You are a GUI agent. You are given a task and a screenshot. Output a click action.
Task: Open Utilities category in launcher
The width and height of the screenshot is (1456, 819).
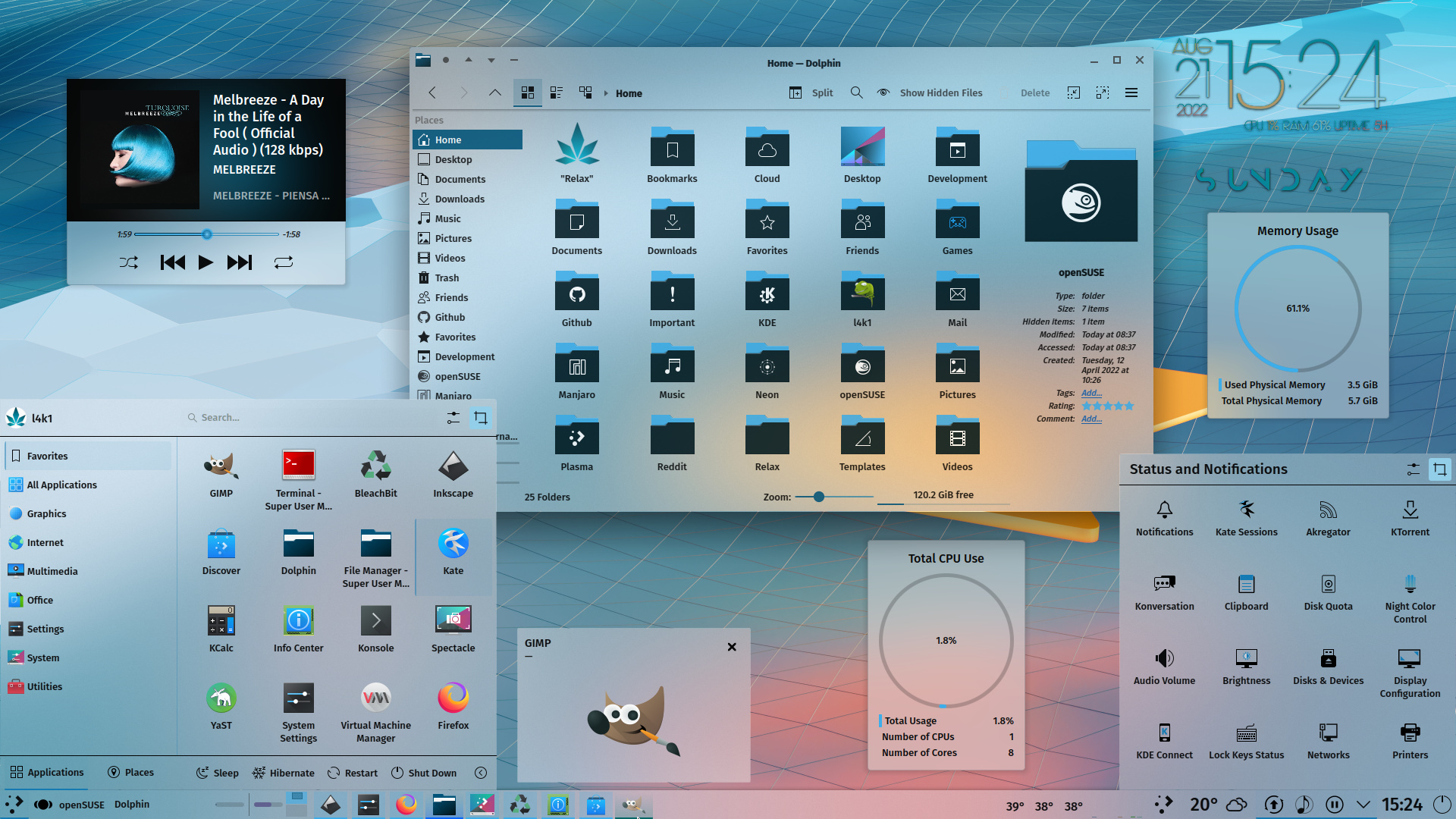tap(89, 686)
